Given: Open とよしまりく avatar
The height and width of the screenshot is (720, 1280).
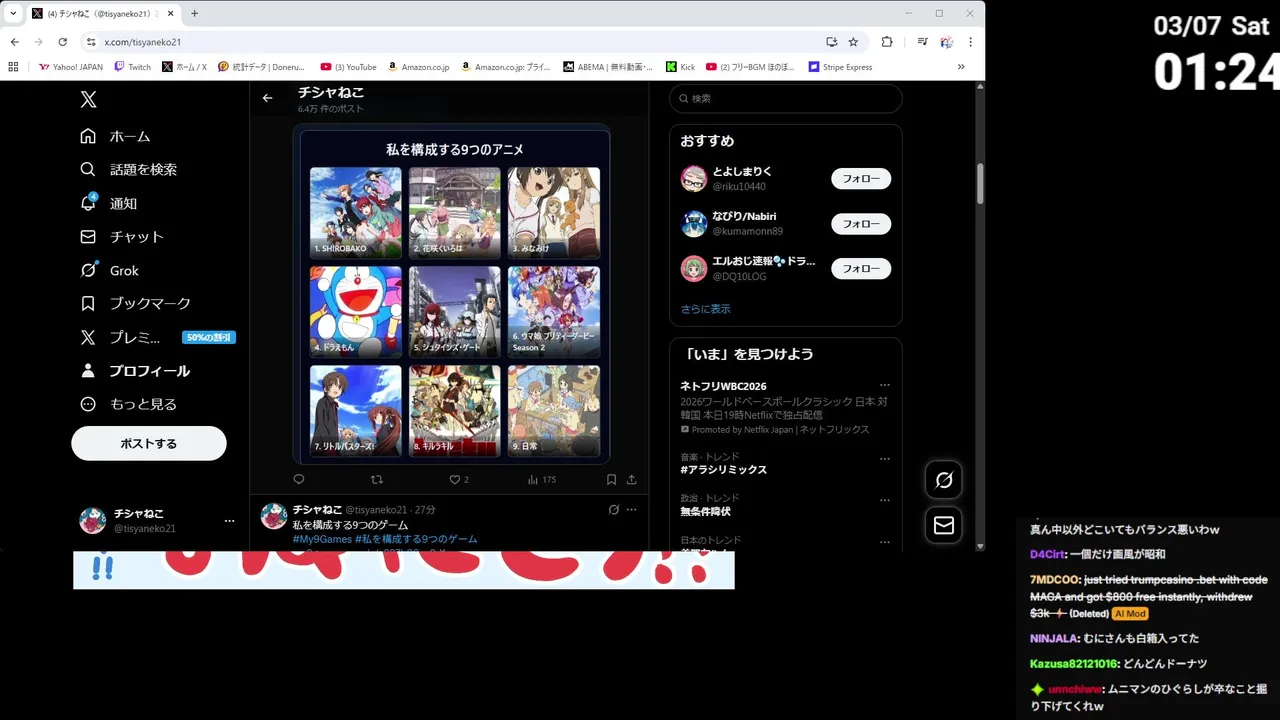Looking at the screenshot, I should (x=694, y=179).
